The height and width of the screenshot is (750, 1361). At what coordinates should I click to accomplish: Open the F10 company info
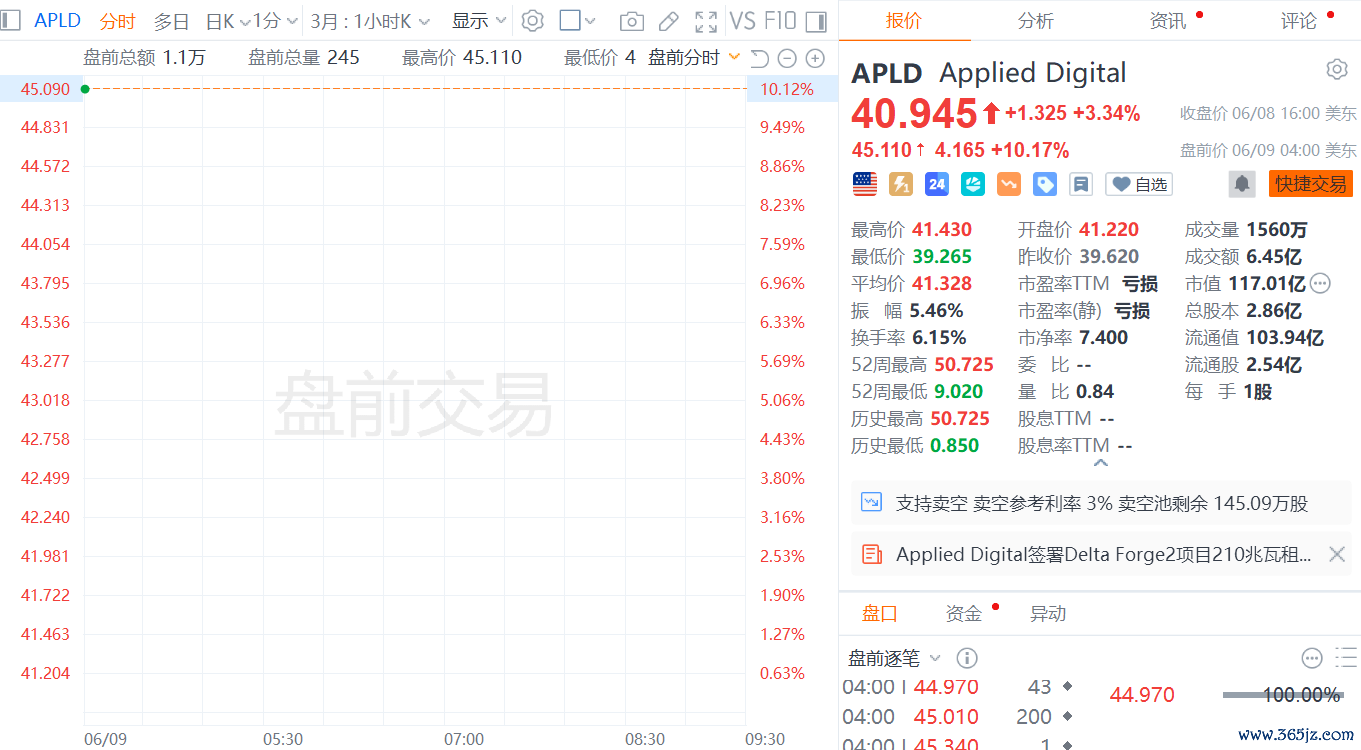780,20
